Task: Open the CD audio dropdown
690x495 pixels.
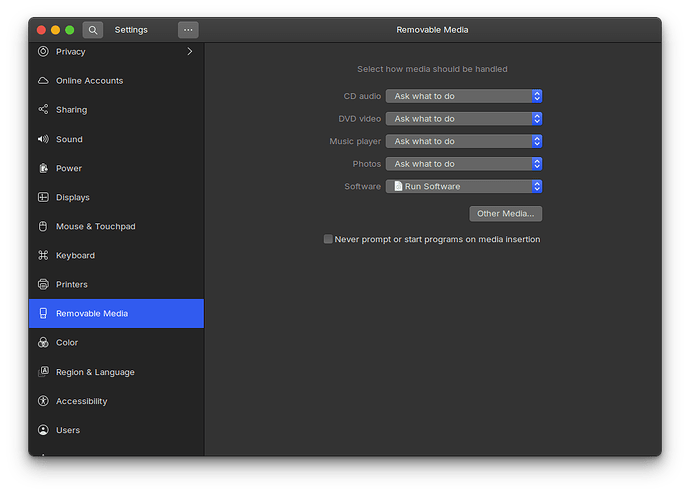Action: (464, 96)
